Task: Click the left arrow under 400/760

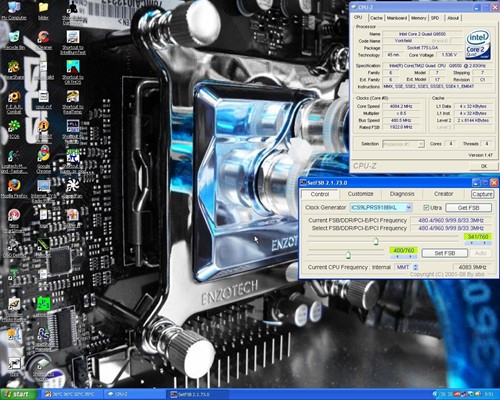Action: [x=397, y=256]
